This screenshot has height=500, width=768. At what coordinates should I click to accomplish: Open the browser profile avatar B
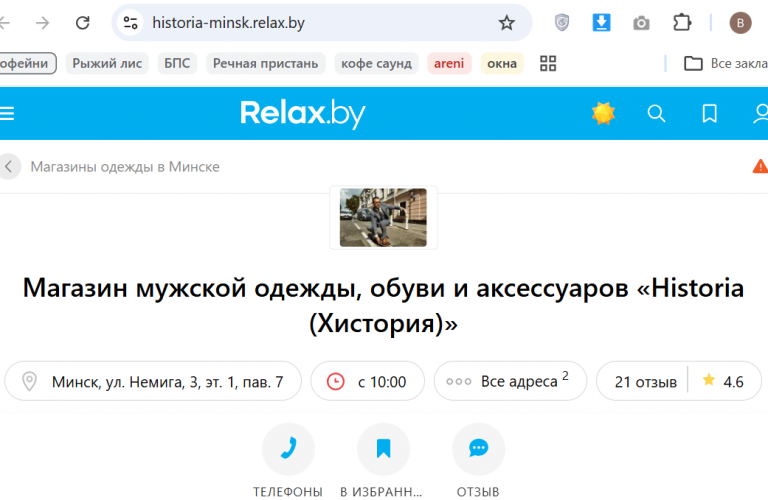coord(740,23)
